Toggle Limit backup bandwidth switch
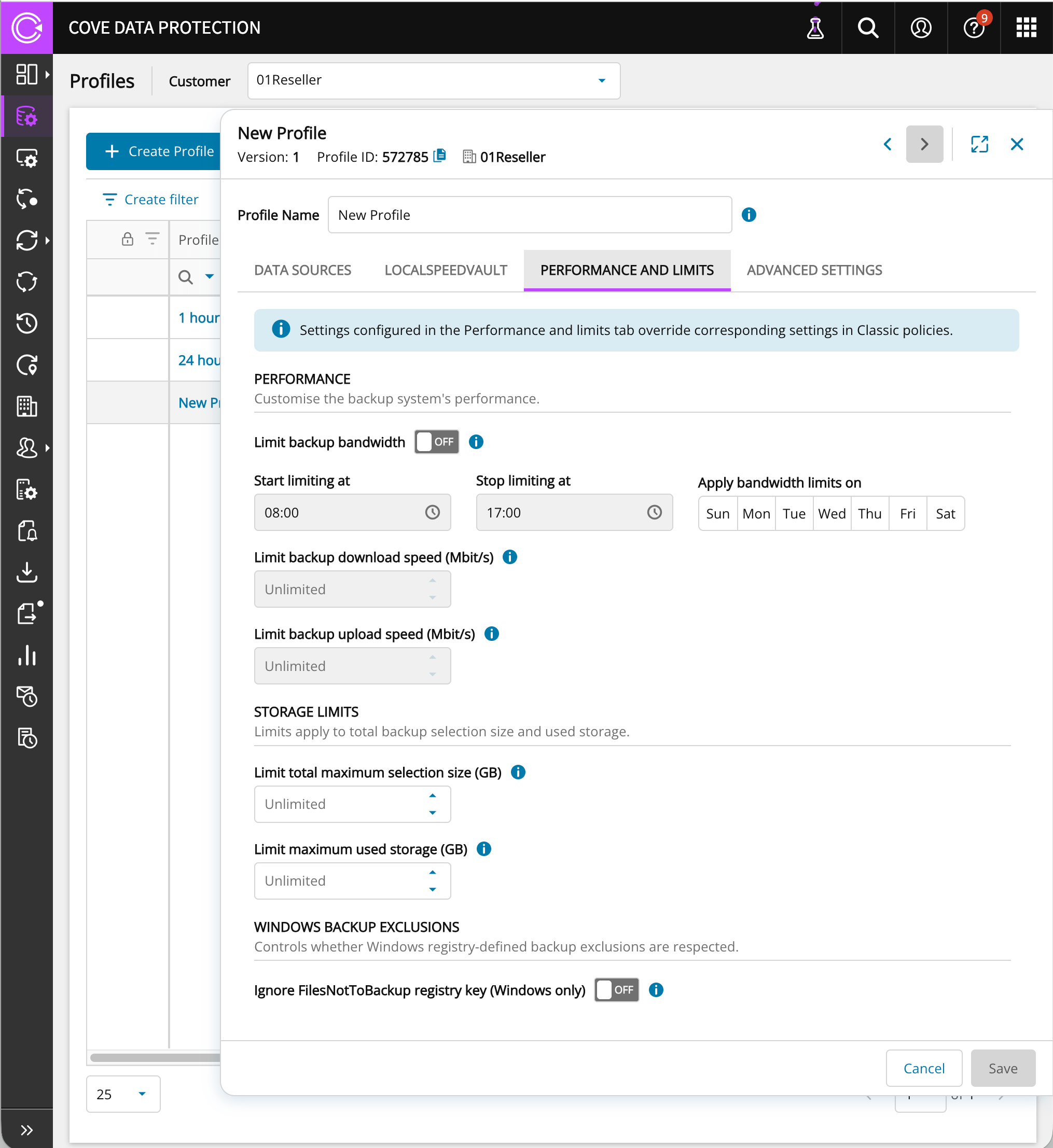 pos(436,442)
